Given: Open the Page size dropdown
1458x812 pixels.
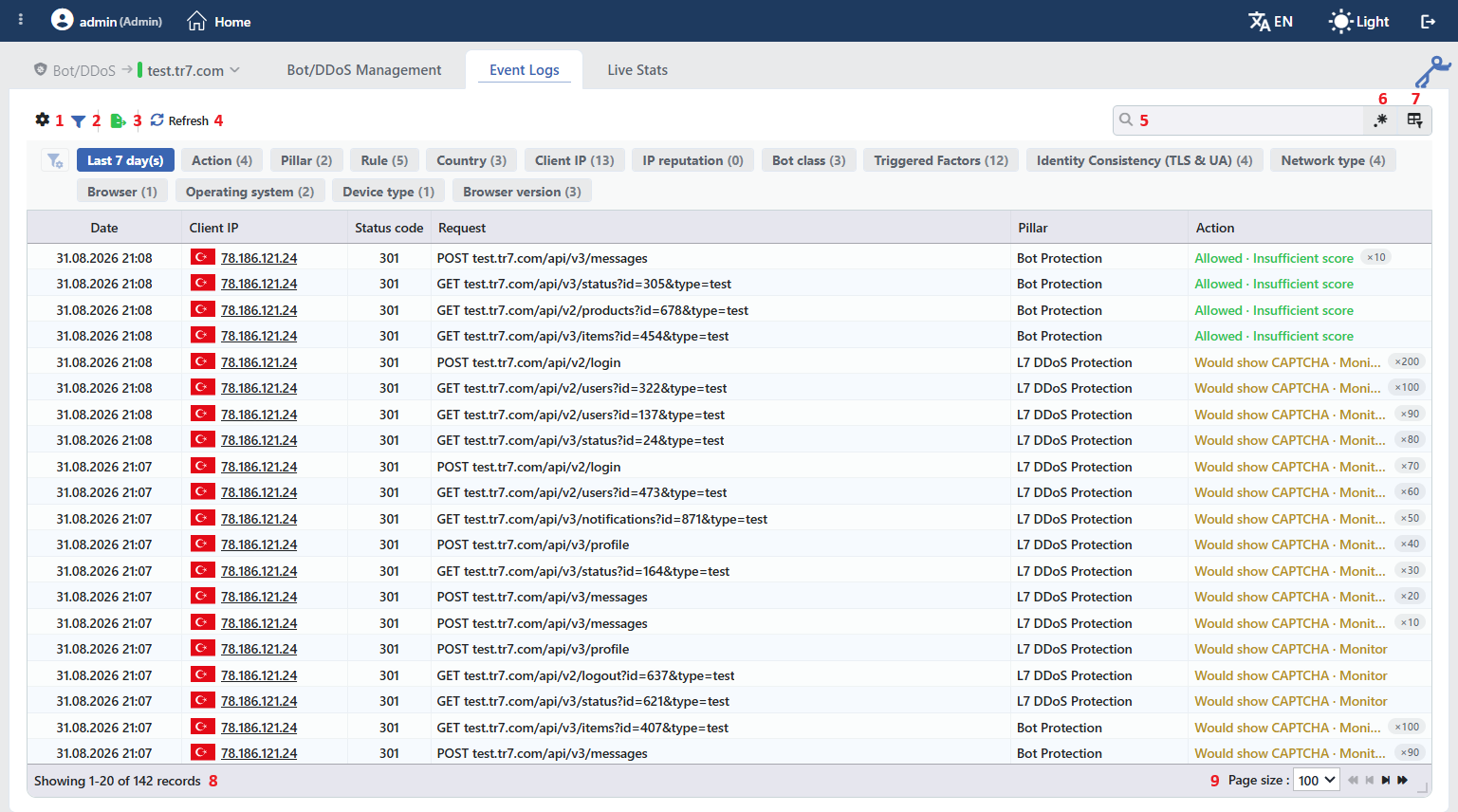Looking at the screenshot, I should tap(1318, 780).
